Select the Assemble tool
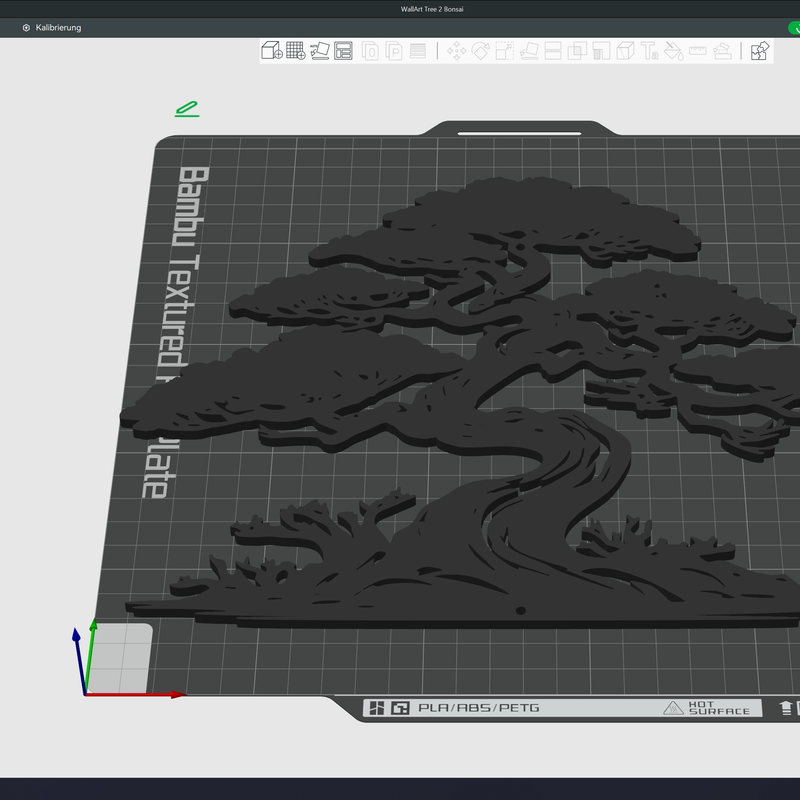 (x=722, y=51)
